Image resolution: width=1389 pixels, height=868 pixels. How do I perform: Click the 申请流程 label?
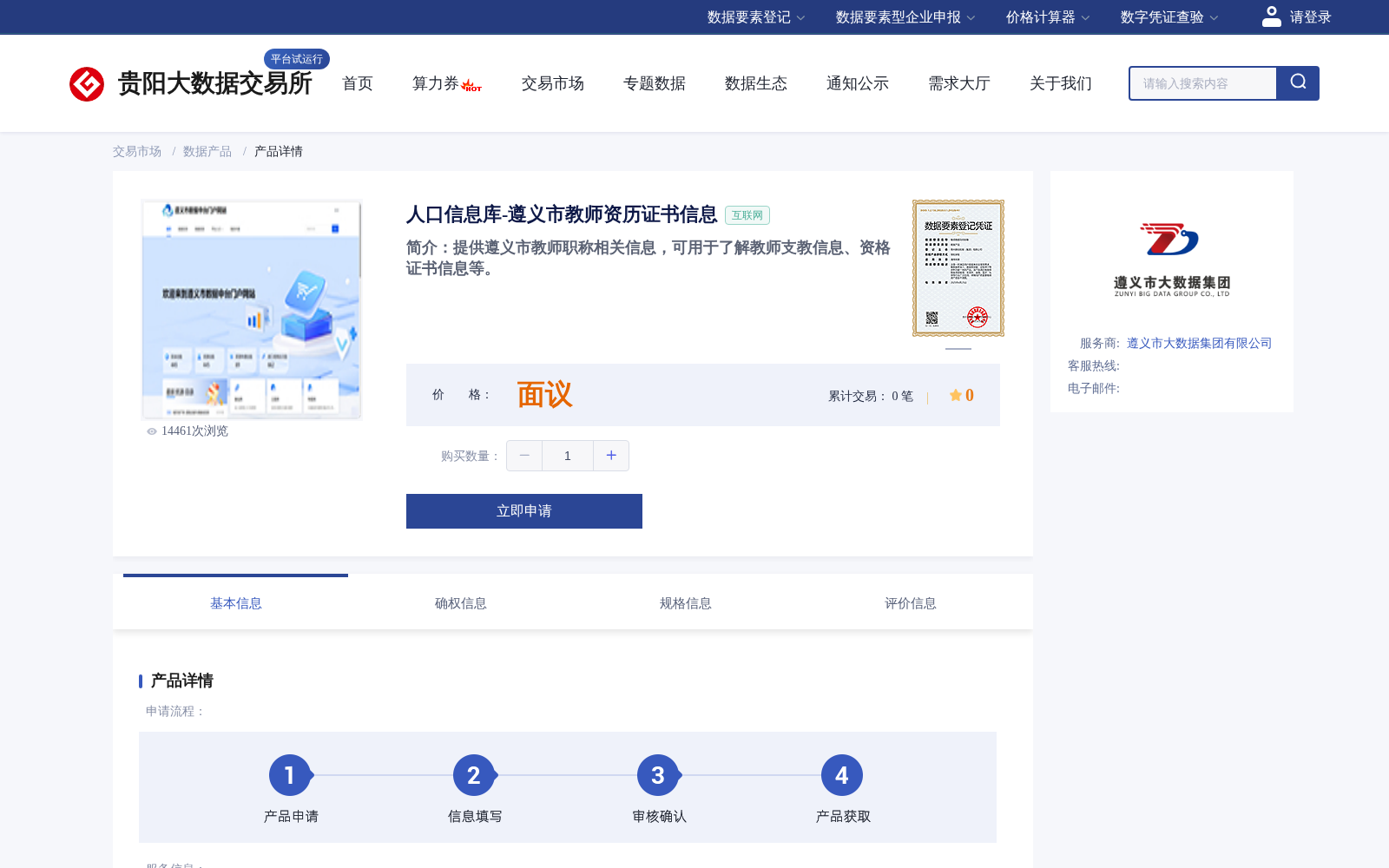[175, 711]
